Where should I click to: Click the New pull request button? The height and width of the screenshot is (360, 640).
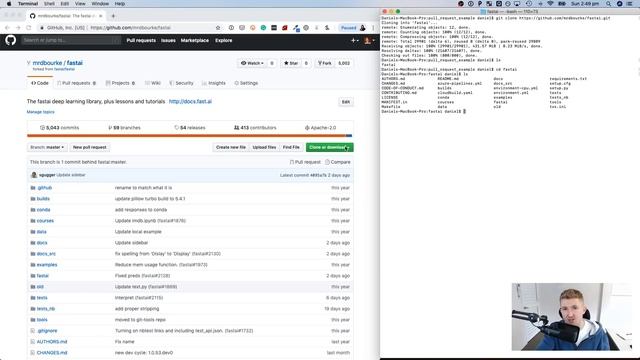[x=89, y=147]
